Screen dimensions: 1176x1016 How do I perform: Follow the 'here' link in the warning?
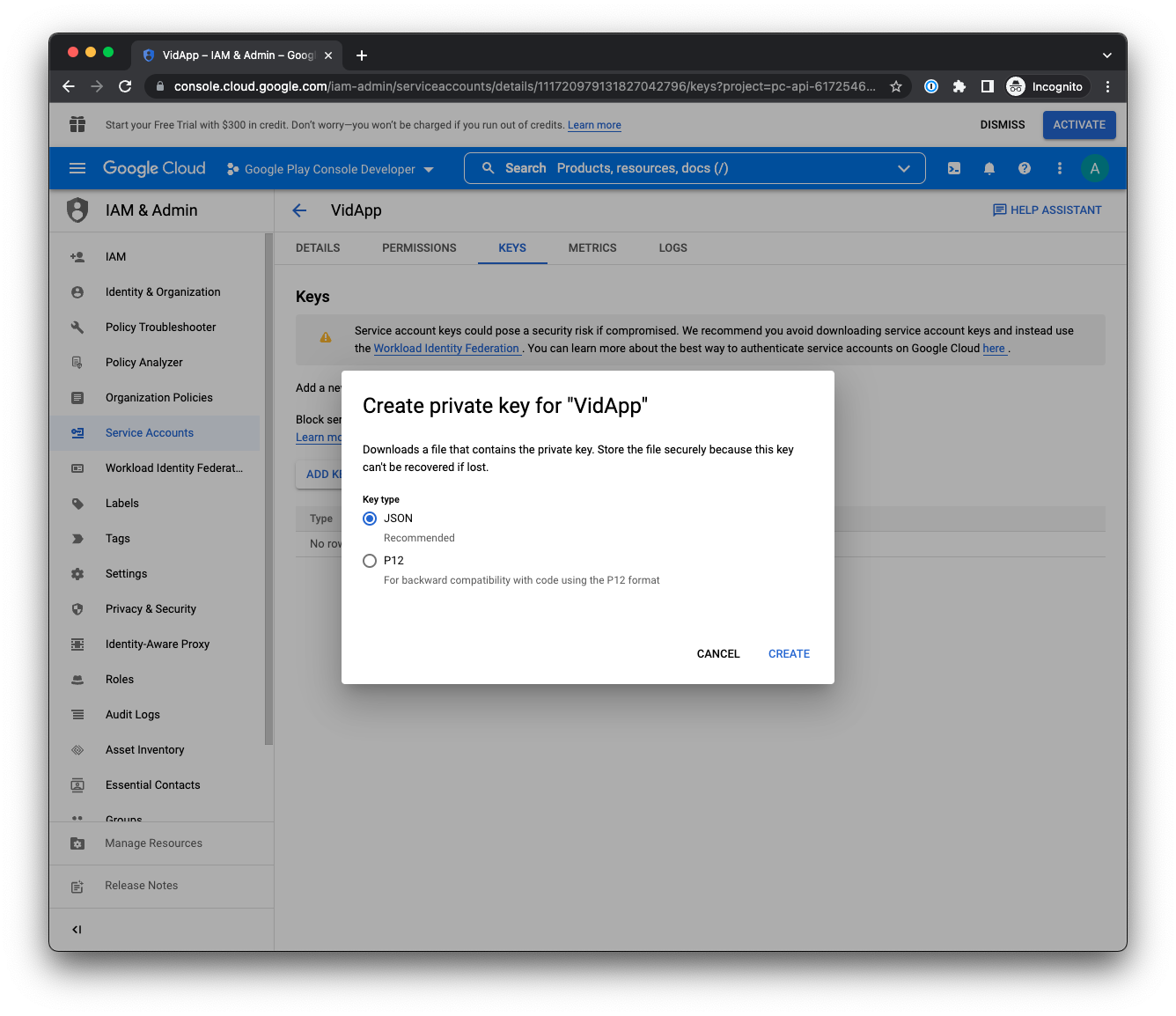tap(994, 349)
